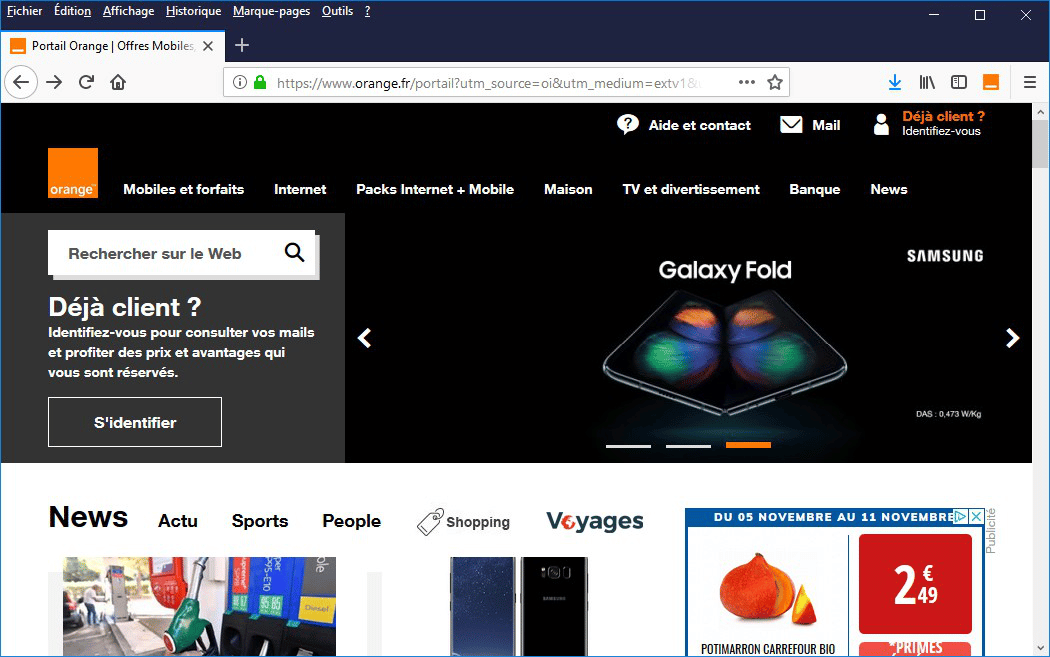
Task: Bookmark this page with the star icon
Action: (774, 82)
